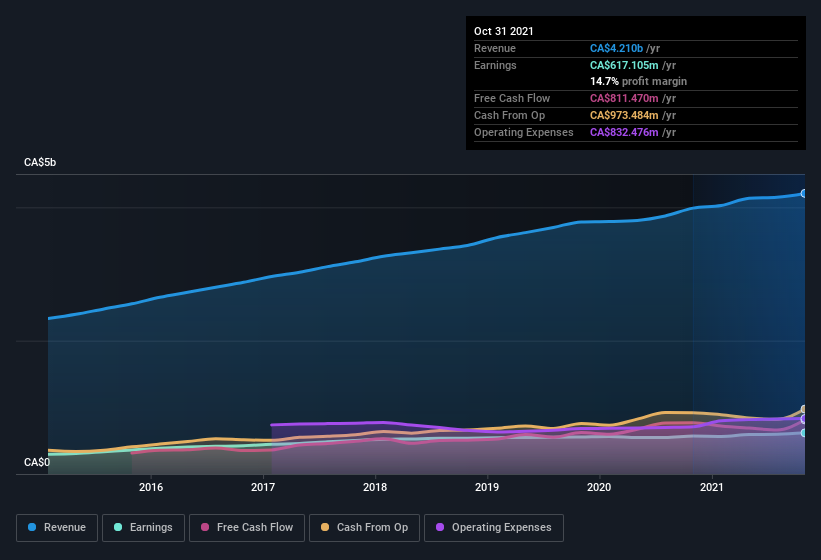Image resolution: width=821 pixels, height=560 pixels.
Task: Toggle the Operating Expenses legend button
Action: (x=494, y=528)
